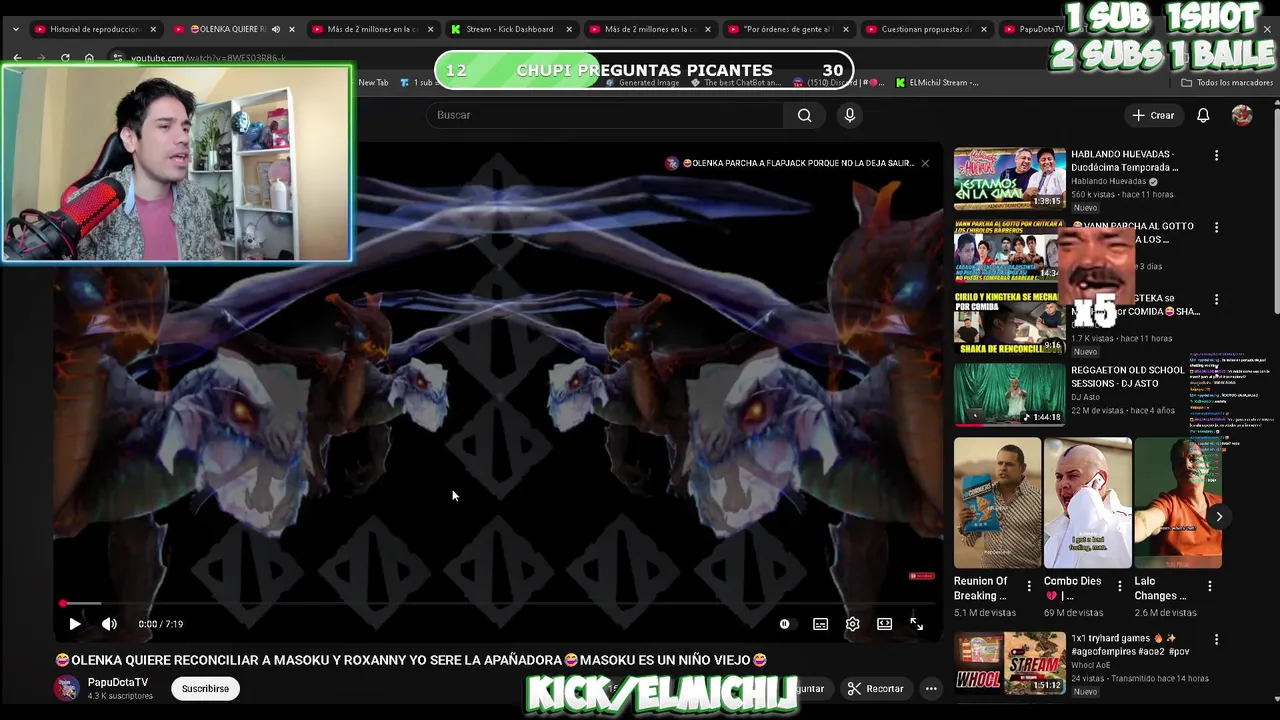The height and width of the screenshot is (720, 1280).
Task: Open the New Tab bookmark
Action: pos(373,83)
